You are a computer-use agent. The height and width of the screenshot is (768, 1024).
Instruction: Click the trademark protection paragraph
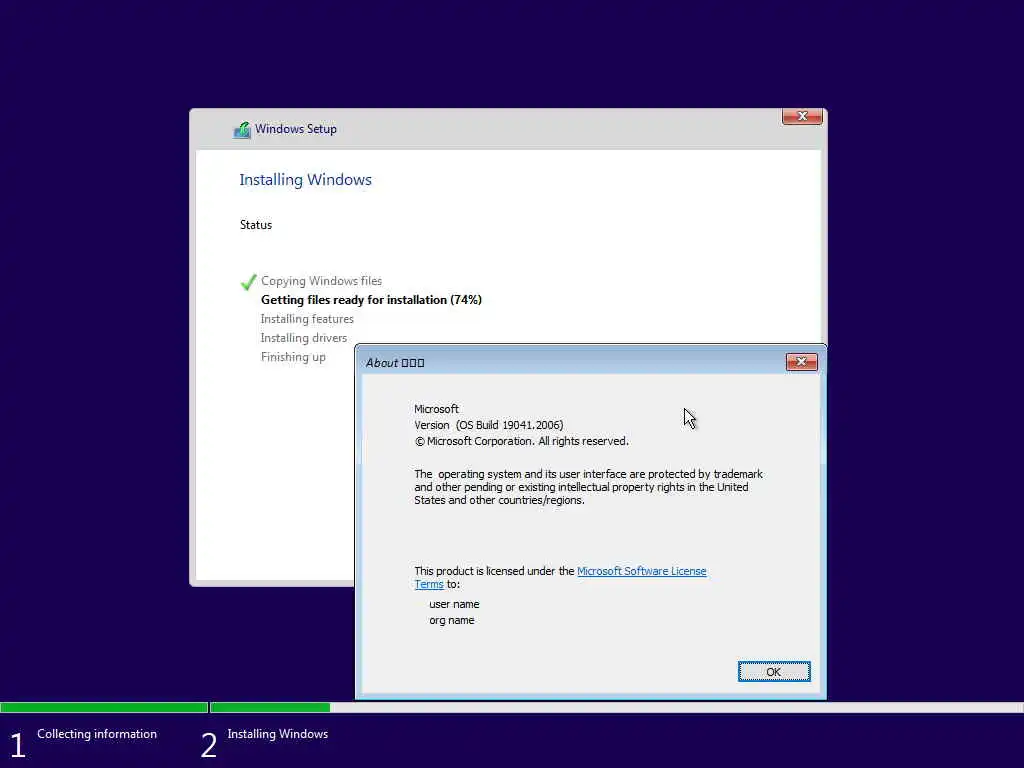coord(588,487)
